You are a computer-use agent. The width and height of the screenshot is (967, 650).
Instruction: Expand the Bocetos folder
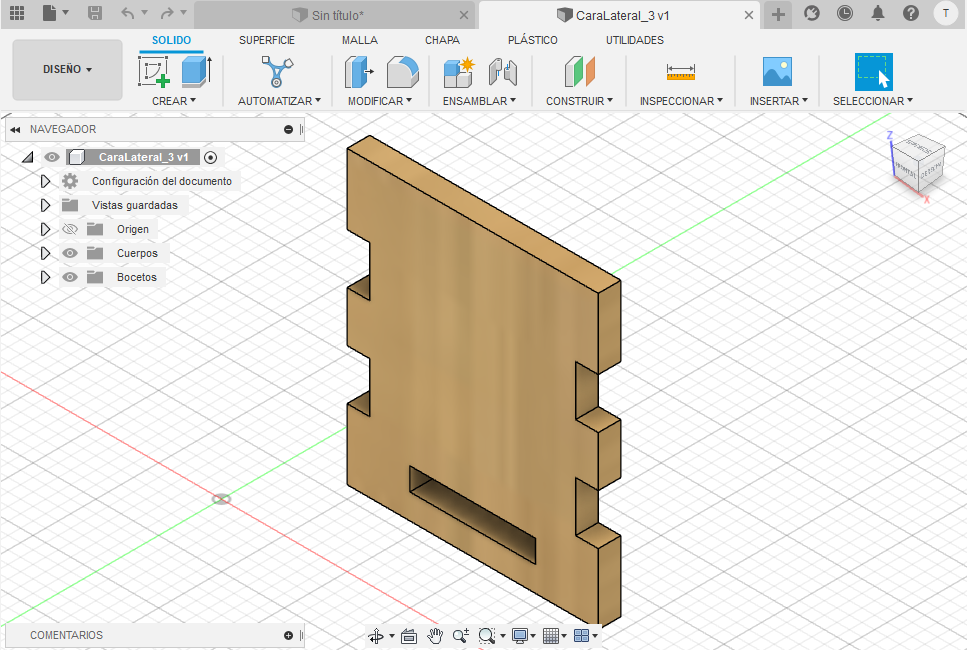click(x=45, y=278)
